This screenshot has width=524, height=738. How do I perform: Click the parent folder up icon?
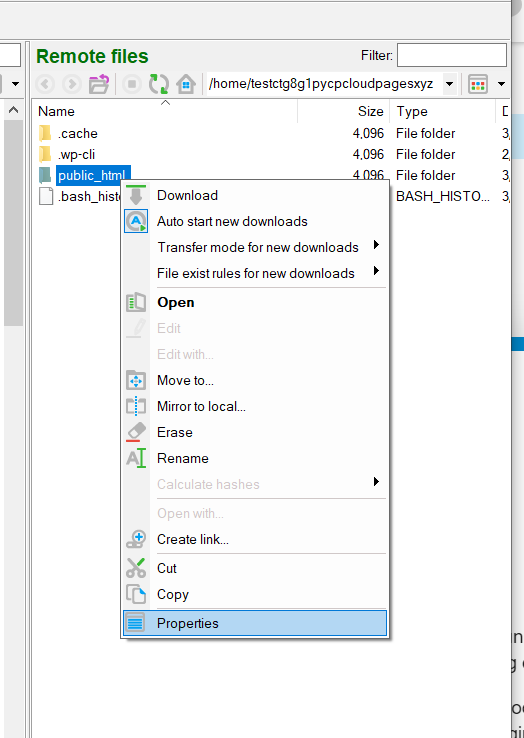[99, 84]
